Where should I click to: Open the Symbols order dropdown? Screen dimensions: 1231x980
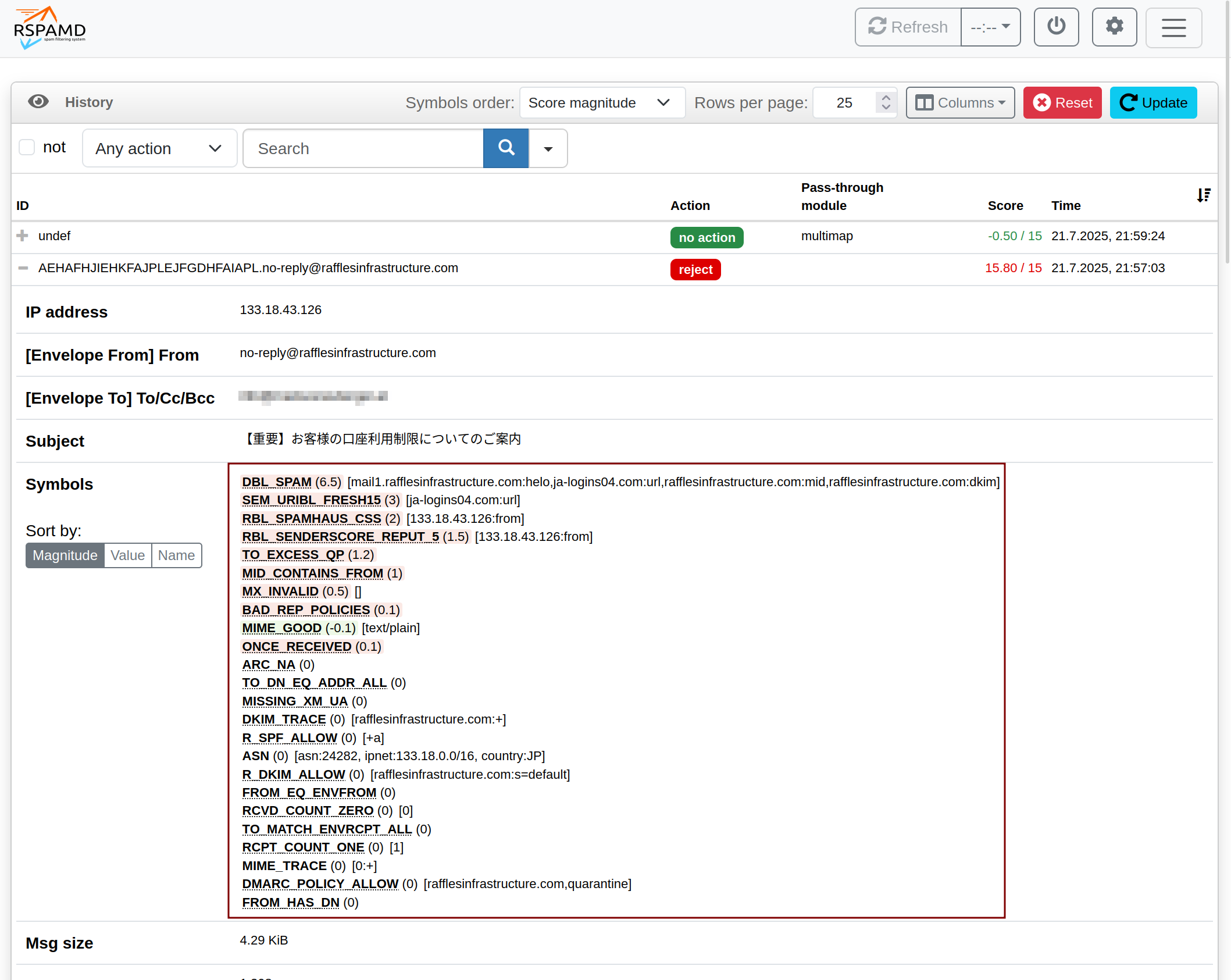[x=602, y=103]
